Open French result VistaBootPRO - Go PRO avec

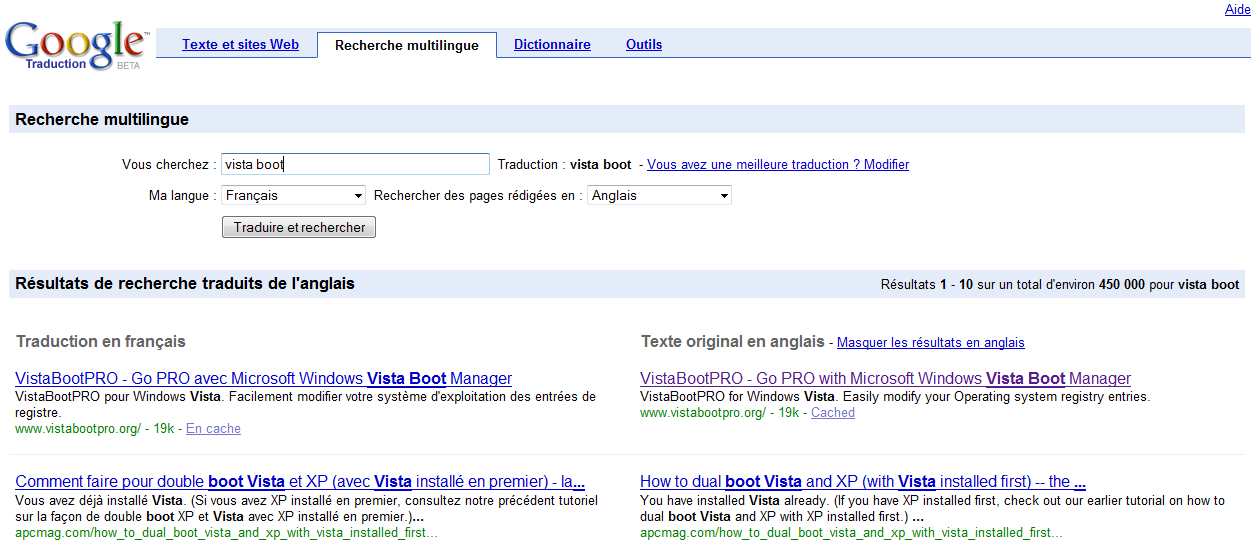[264, 379]
